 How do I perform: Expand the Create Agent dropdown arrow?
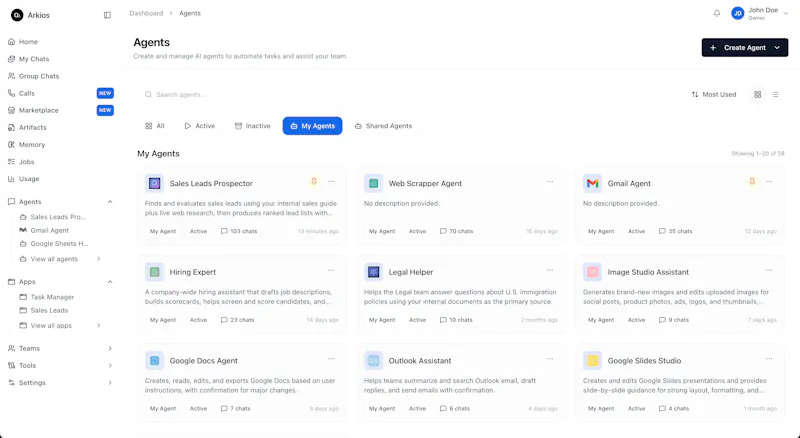click(x=777, y=47)
